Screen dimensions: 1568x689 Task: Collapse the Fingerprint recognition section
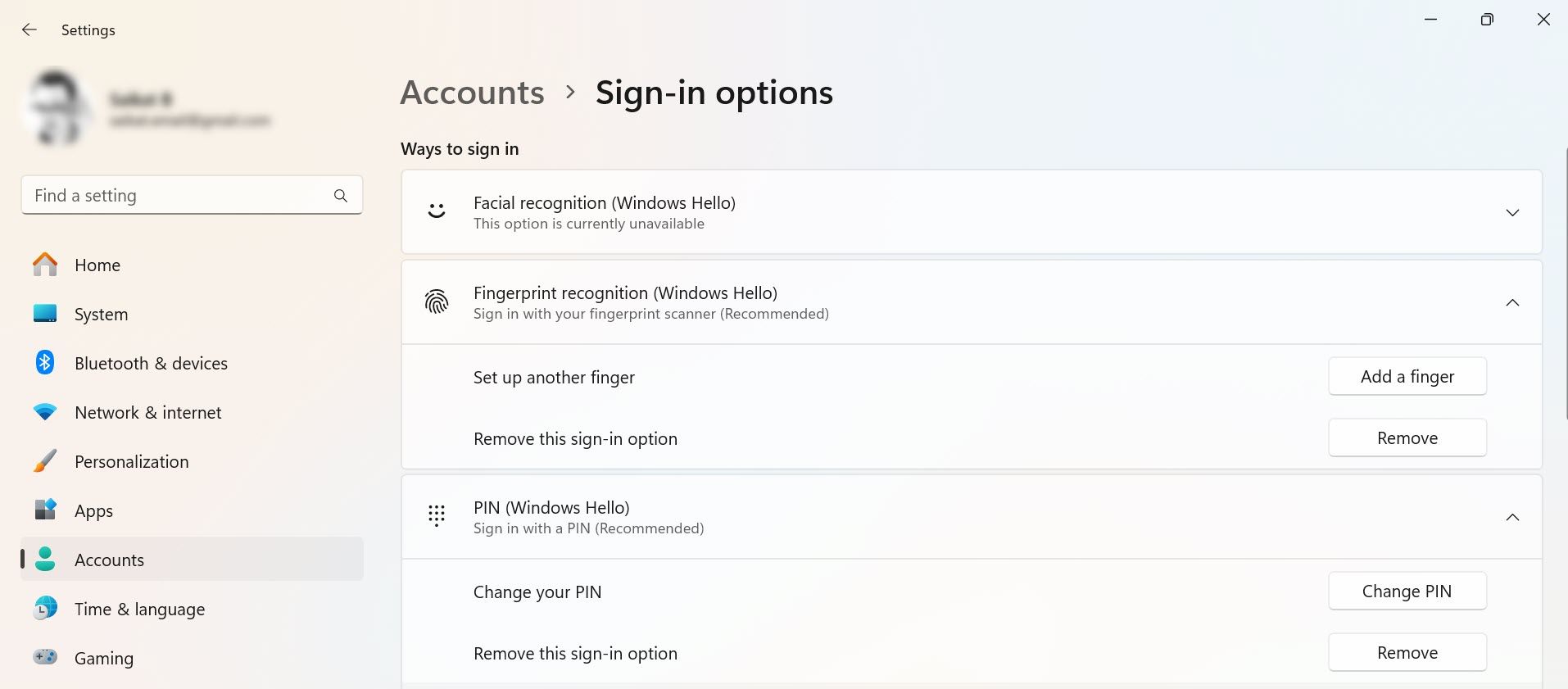pyautogui.click(x=1511, y=302)
